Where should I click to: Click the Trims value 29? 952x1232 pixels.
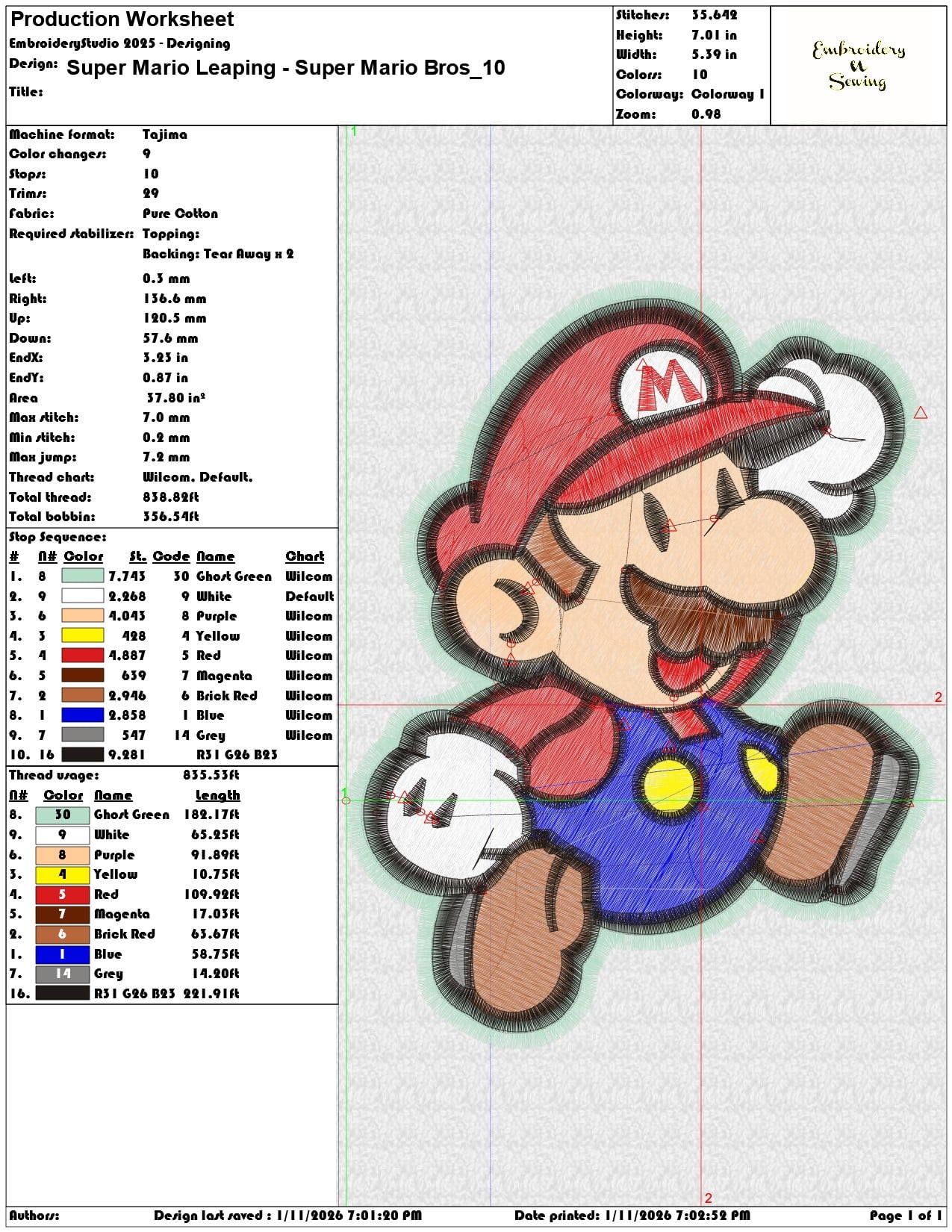pos(151,193)
